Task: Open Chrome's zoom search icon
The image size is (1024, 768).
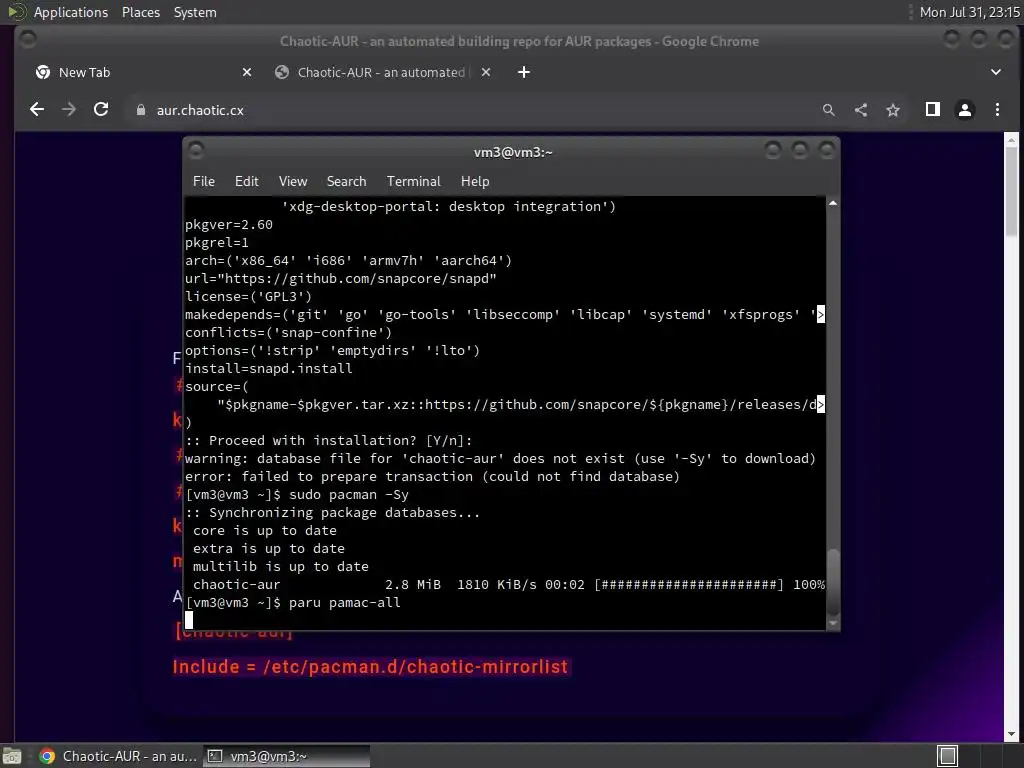Action: click(829, 110)
